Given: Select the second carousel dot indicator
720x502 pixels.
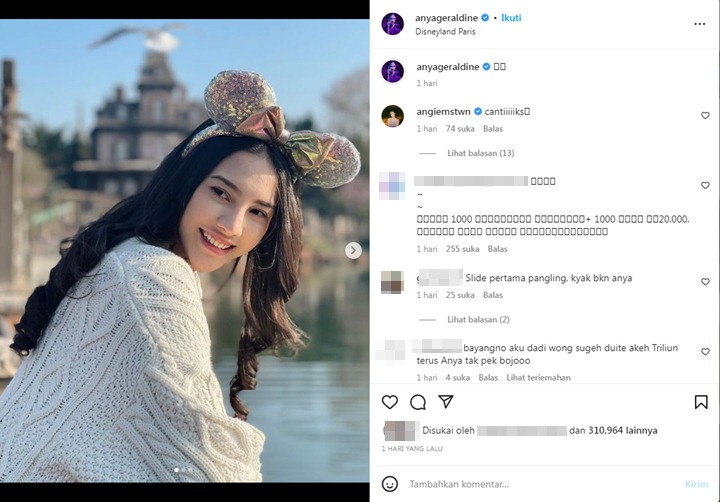Looking at the screenshot, I should 183,470.
